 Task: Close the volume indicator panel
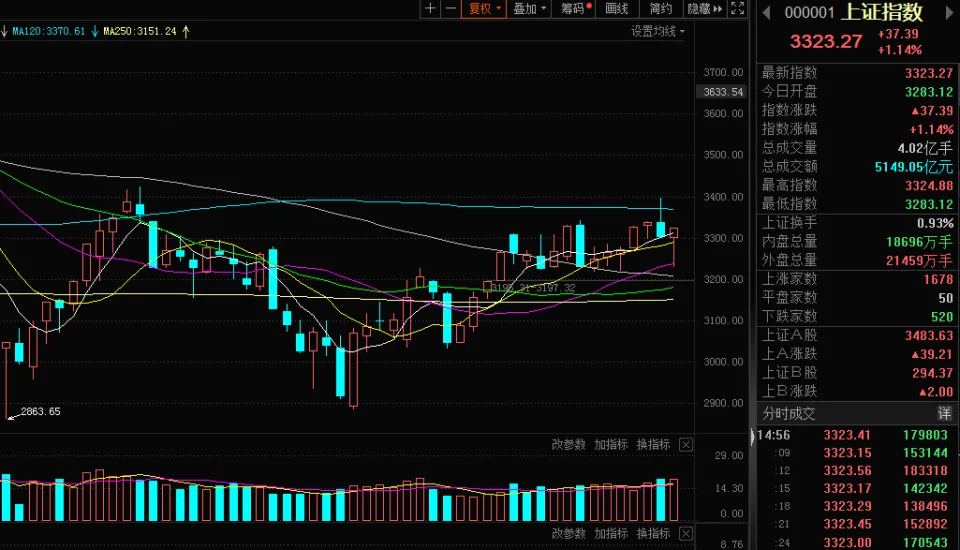point(686,445)
